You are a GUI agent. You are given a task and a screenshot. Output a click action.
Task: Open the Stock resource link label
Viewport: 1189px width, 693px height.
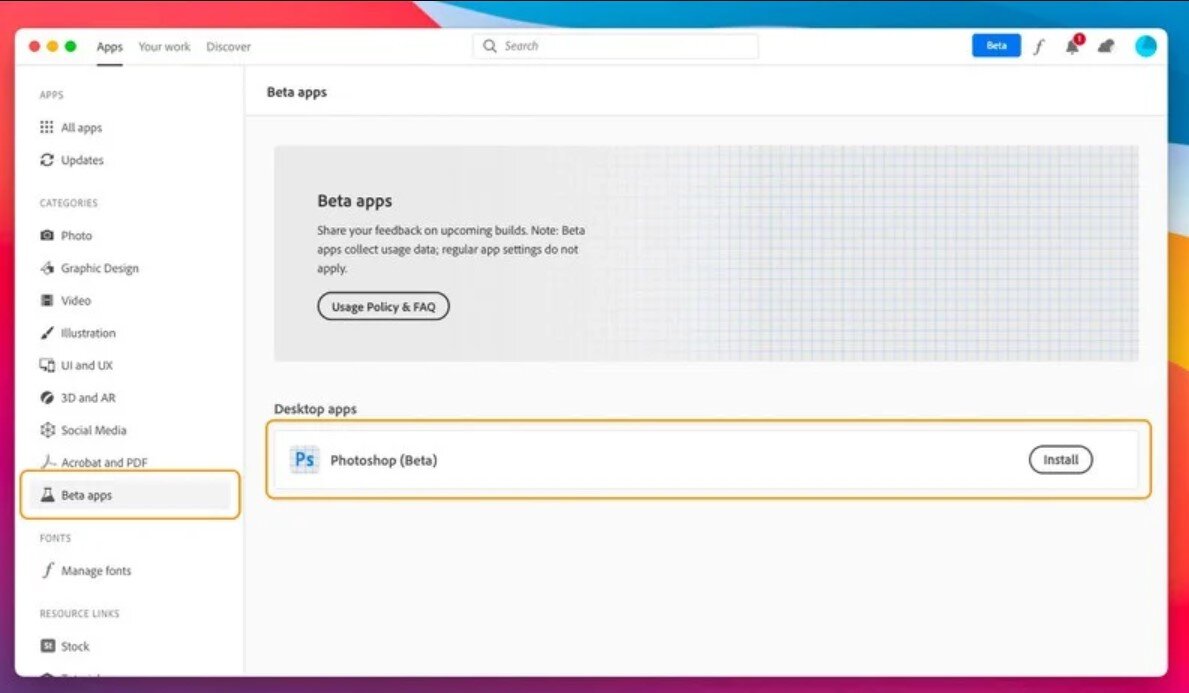pyautogui.click(x=75, y=646)
